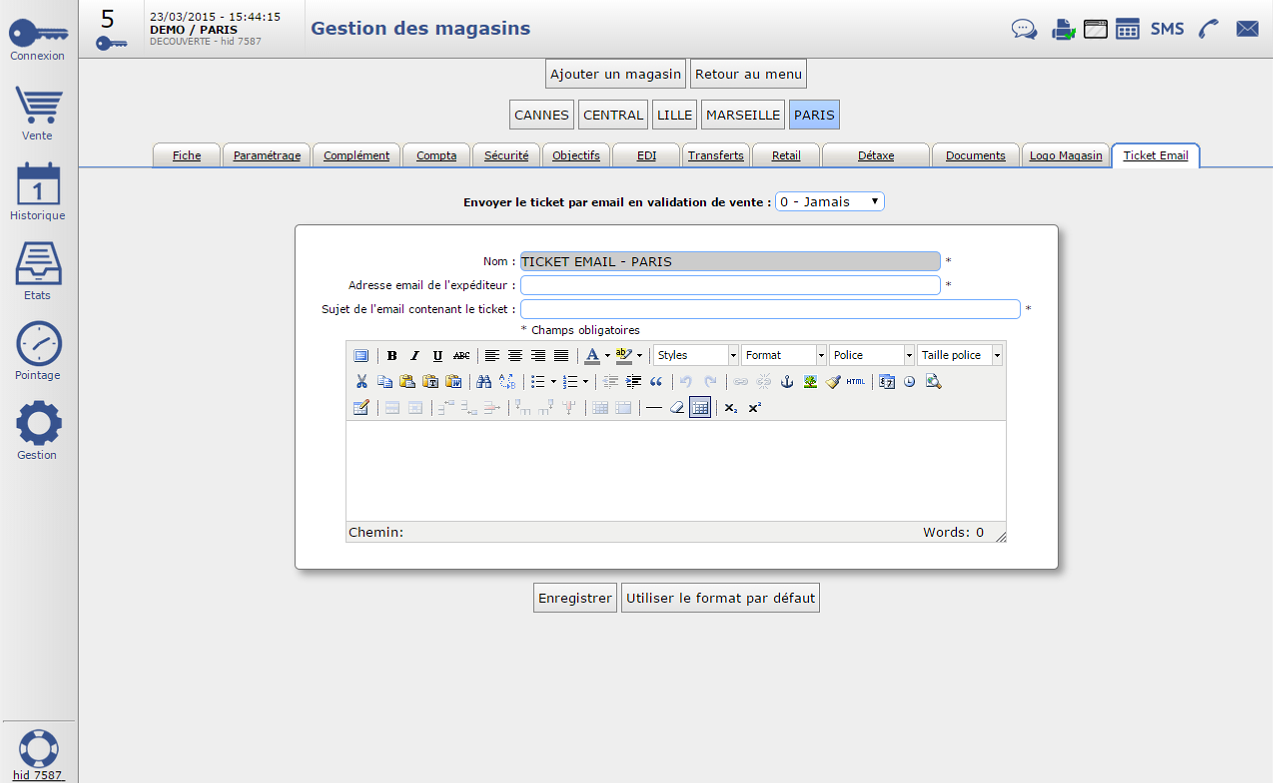Switch to the Paramétrage tab
Image resolution: width=1273 pixels, height=784 pixels.
click(266, 156)
